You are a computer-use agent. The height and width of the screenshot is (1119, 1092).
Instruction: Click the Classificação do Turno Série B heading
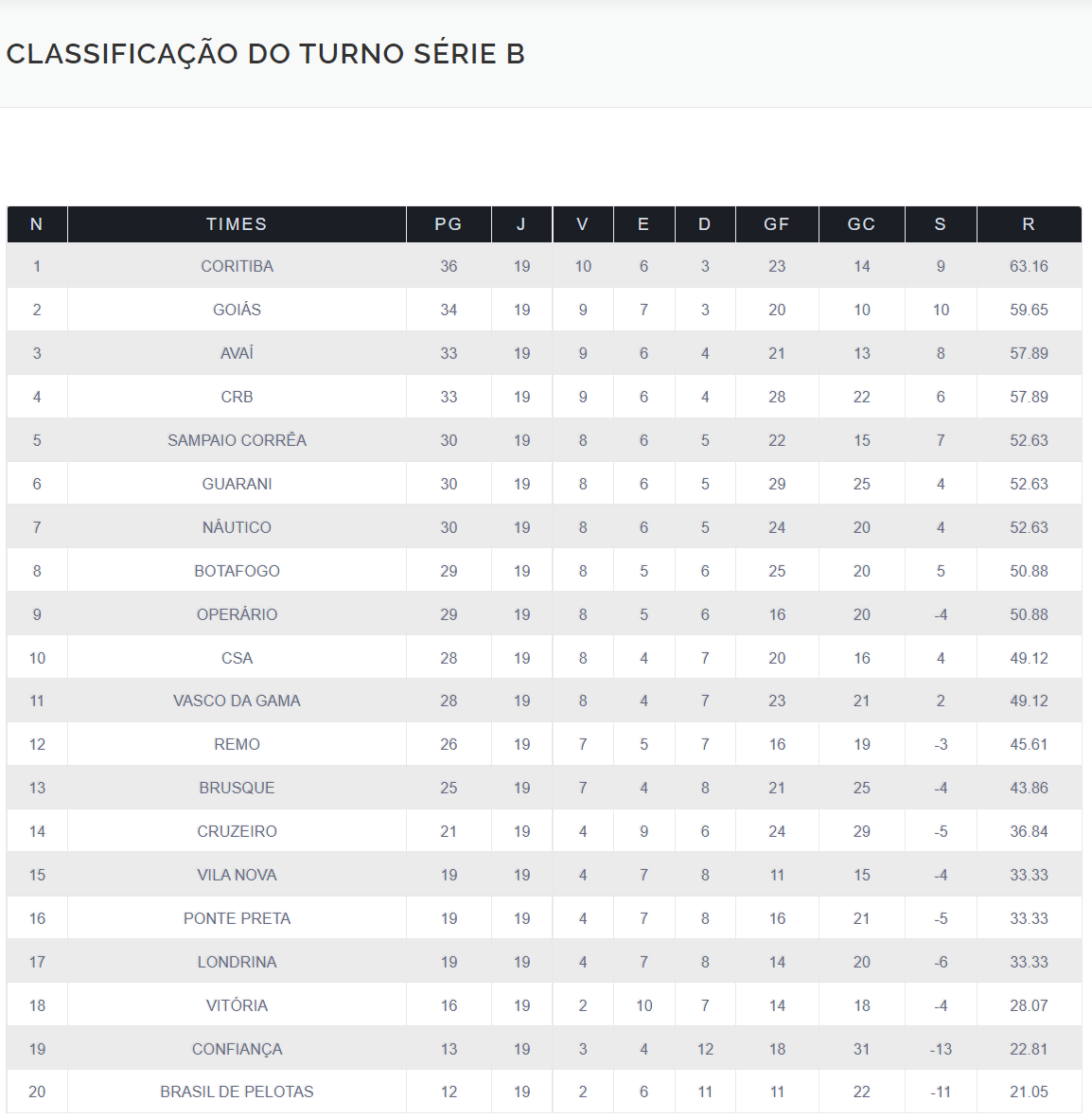266,54
